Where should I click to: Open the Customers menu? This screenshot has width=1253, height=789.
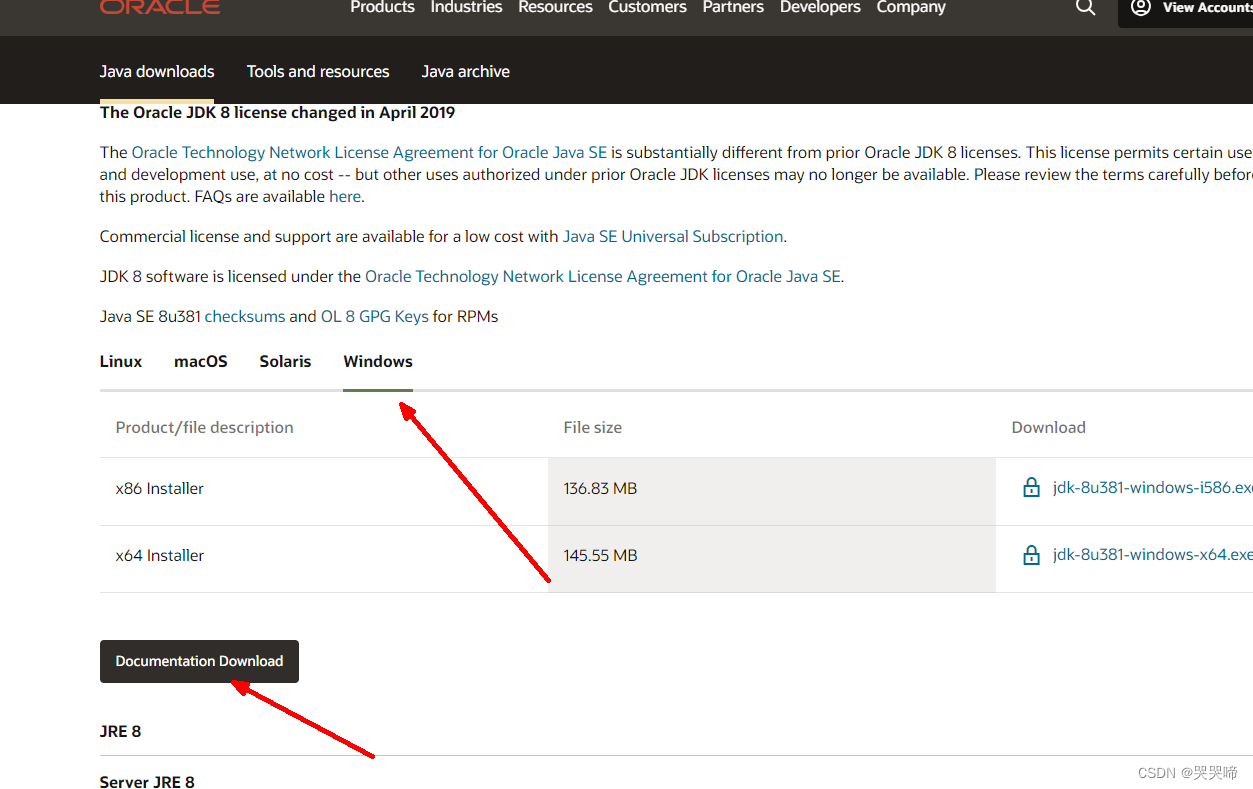(x=647, y=7)
